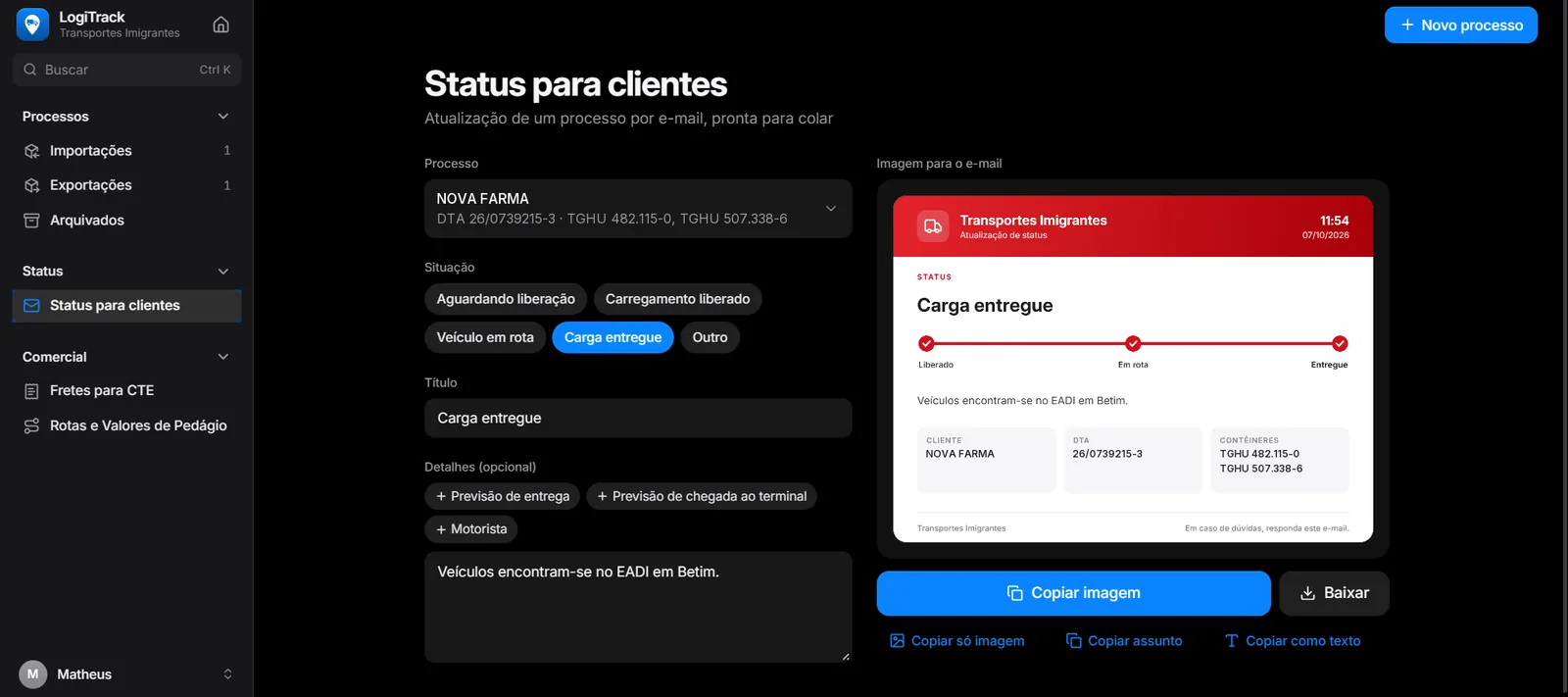This screenshot has height=697, width=1568.
Task: Open the home icon in the sidebar header
Action: click(221, 25)
